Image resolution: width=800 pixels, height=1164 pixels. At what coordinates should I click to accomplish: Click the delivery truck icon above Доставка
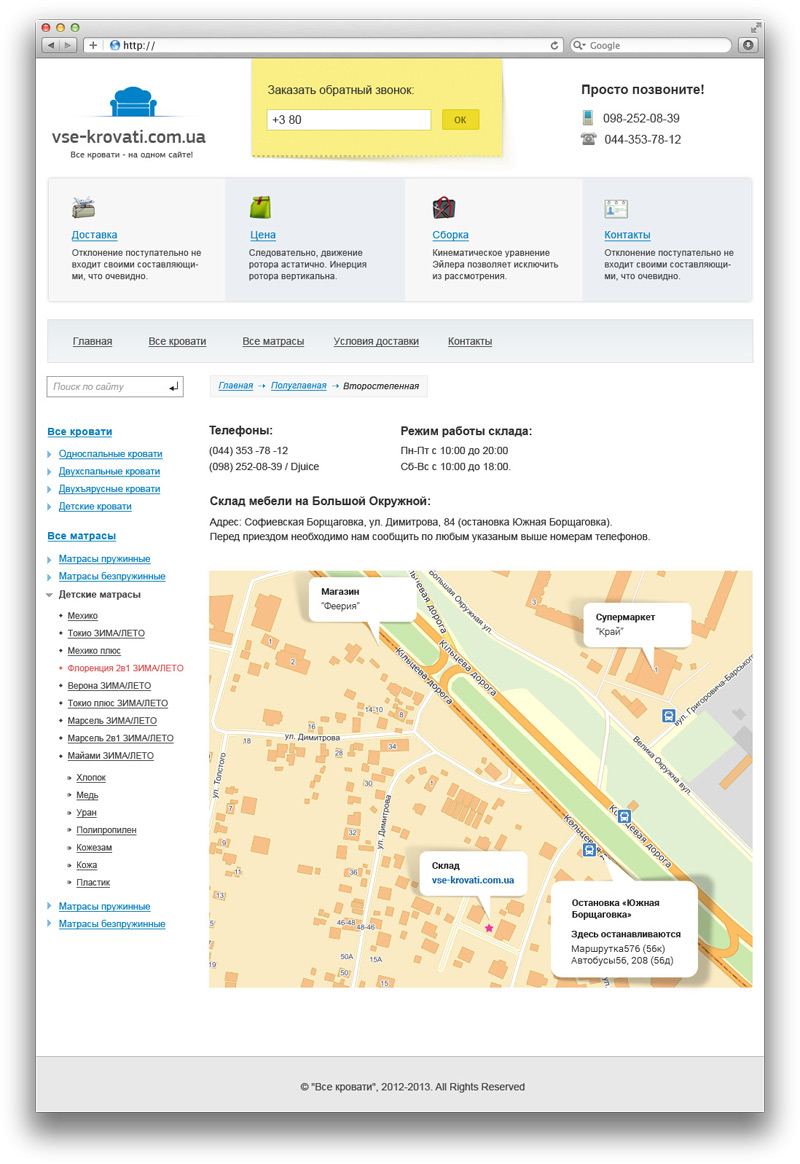[x=83, y=207]
